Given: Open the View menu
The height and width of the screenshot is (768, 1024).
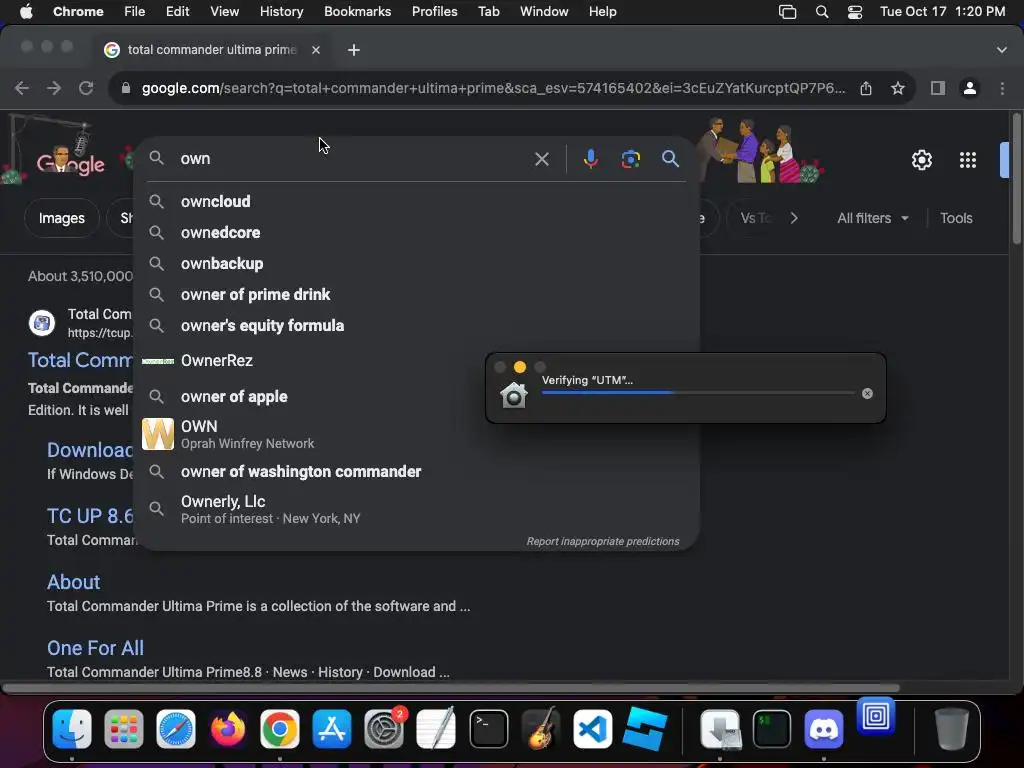Looking at the screenshot, I should [x=224, y=12].
